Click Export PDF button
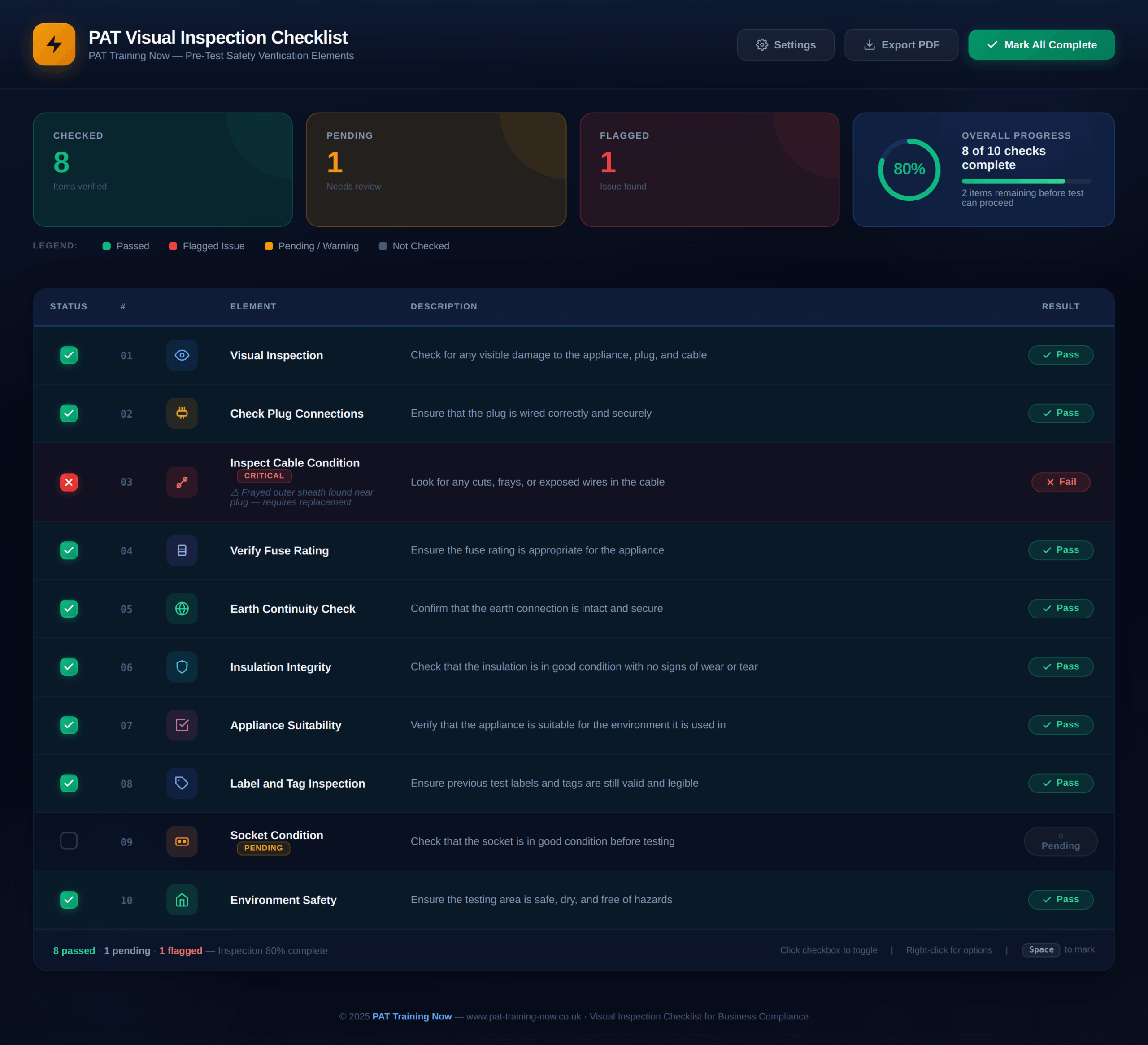Viewport: 1148px width, 1045px height. tap(901, 45)
